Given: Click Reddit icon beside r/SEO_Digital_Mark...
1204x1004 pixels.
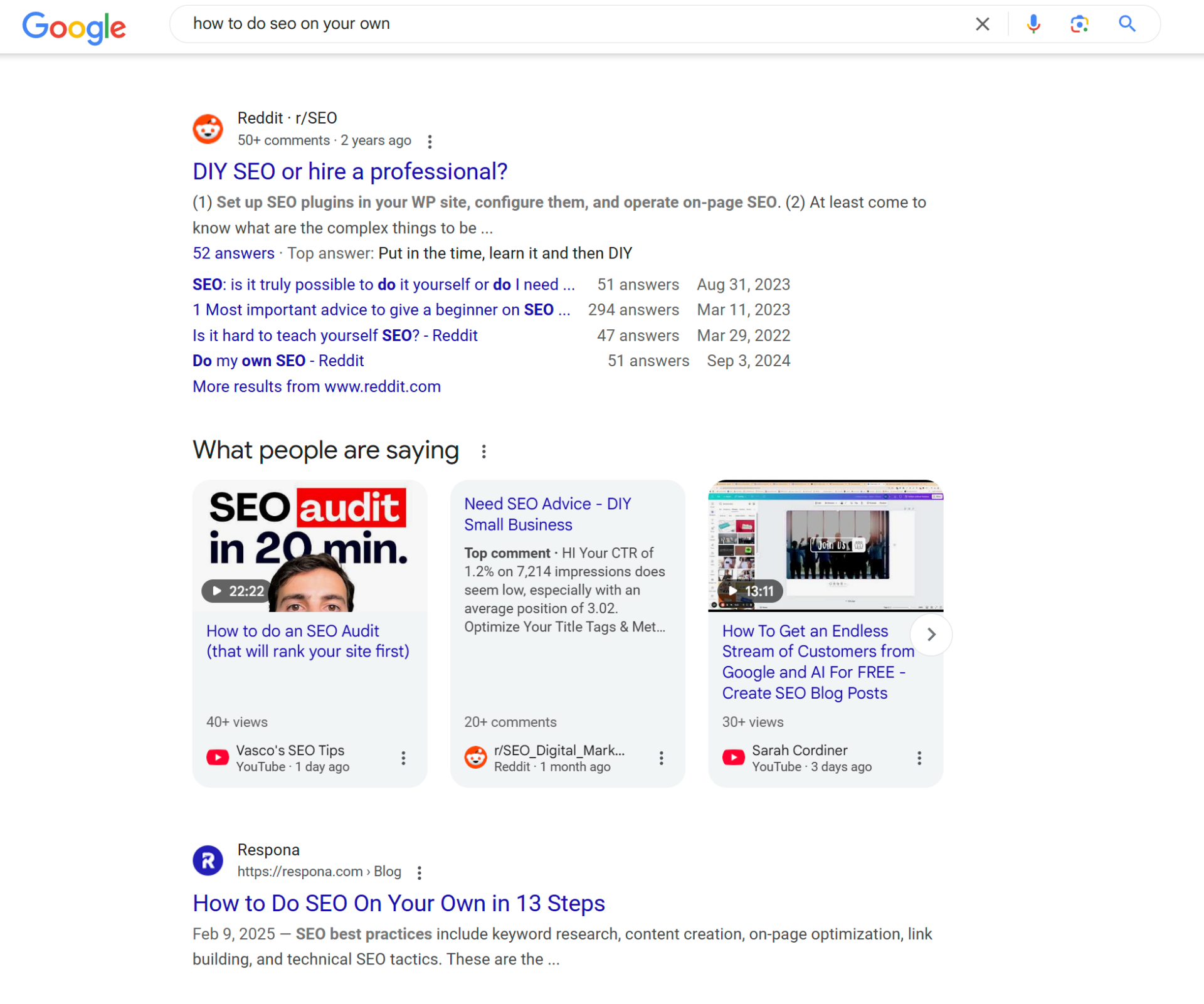Looking at the screenshot, I should (475, 757).
